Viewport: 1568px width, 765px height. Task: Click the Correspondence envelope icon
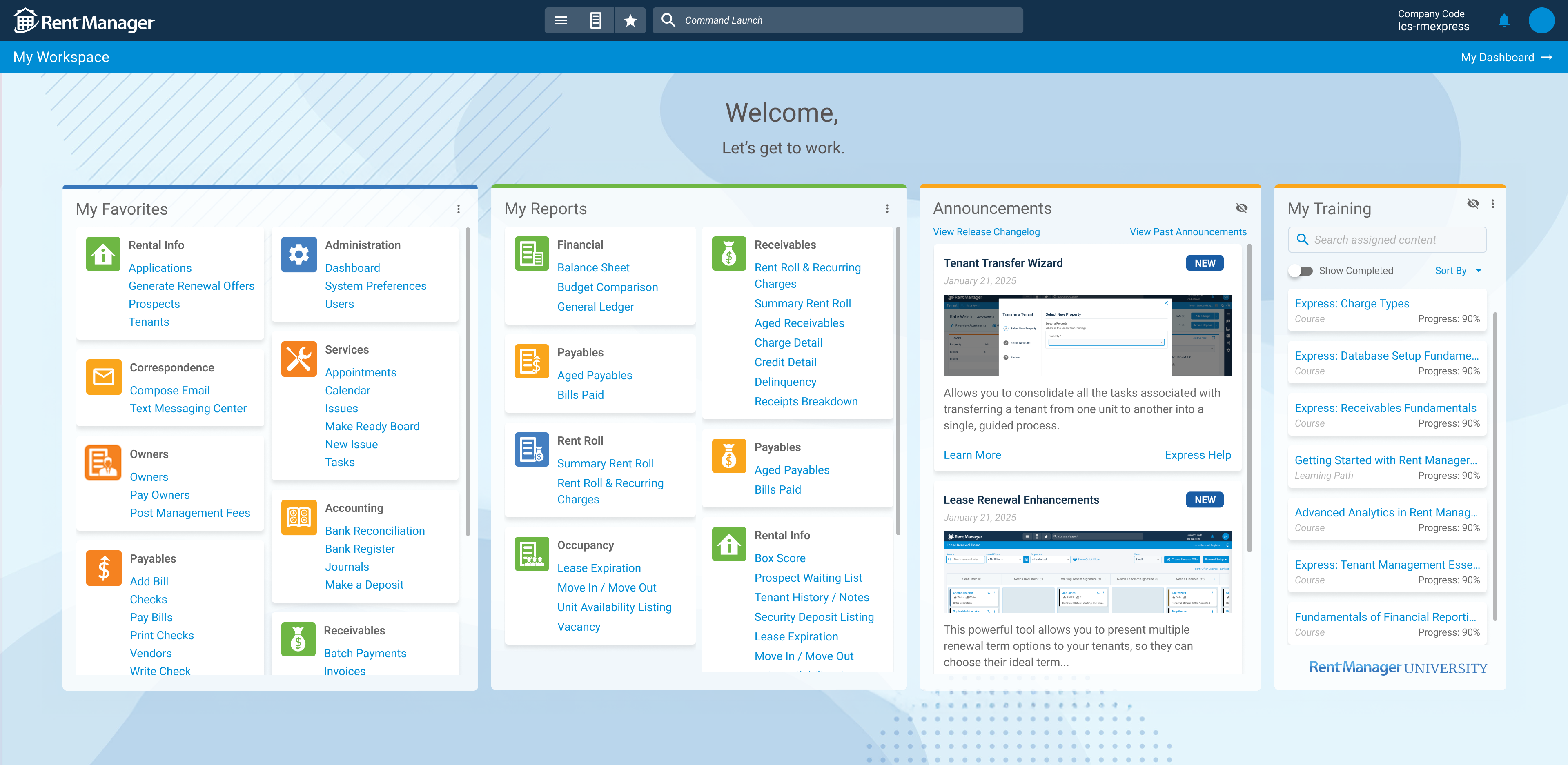click(x=103, y=377)
